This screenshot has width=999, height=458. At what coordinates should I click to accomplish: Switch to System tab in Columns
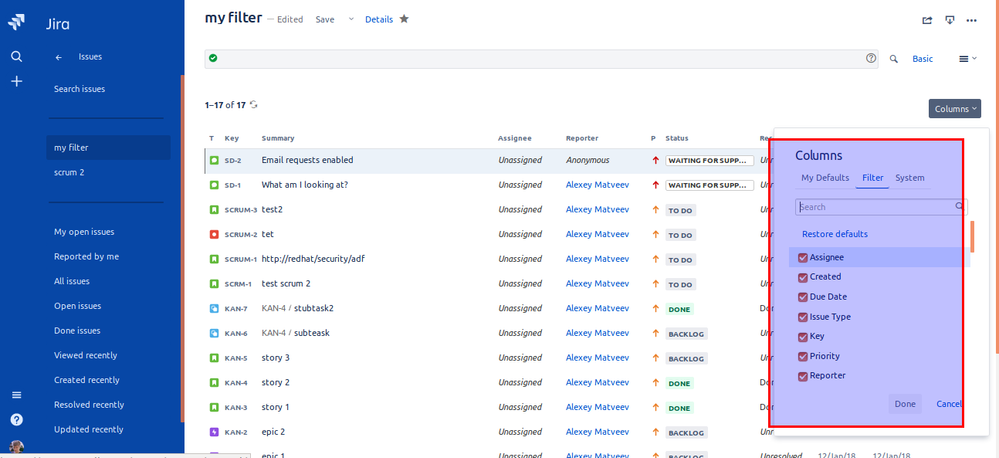(910, 178)
